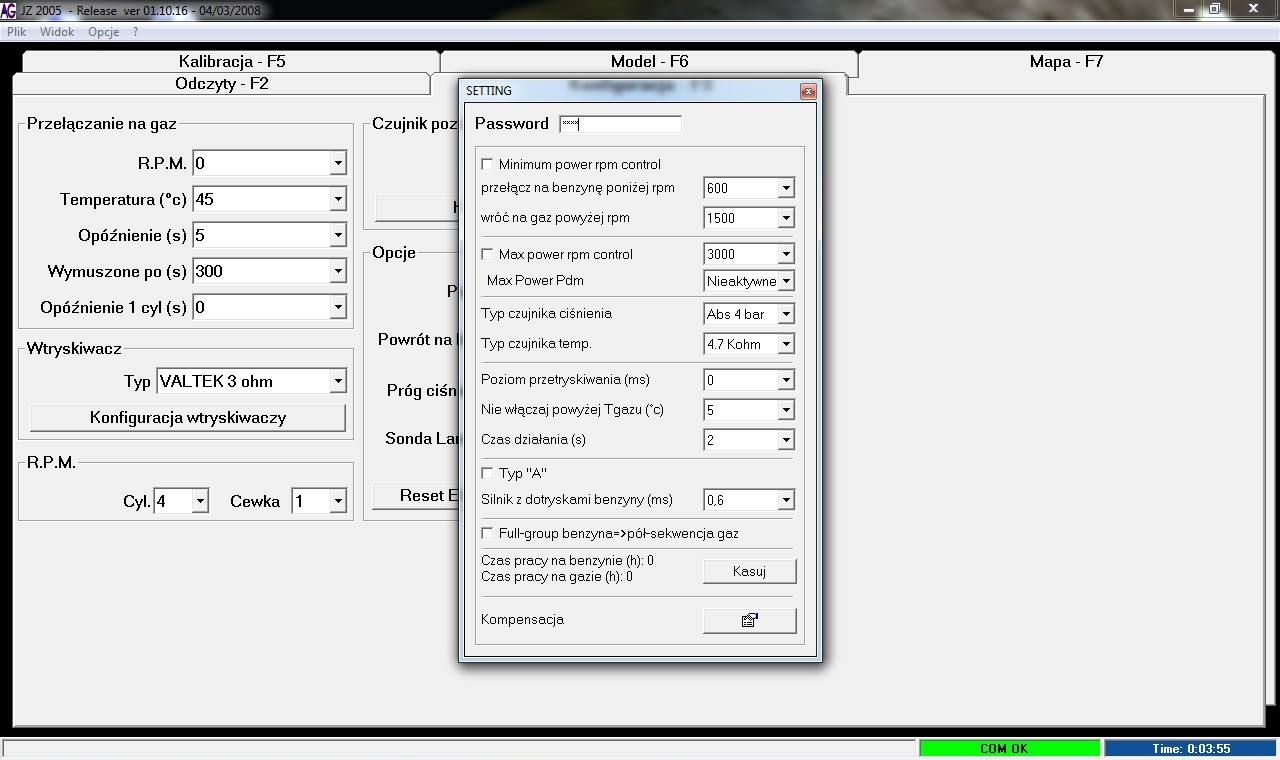Click the Kompensacja icon button
This screenshot has width=1280, height=760.
point(749,620)
